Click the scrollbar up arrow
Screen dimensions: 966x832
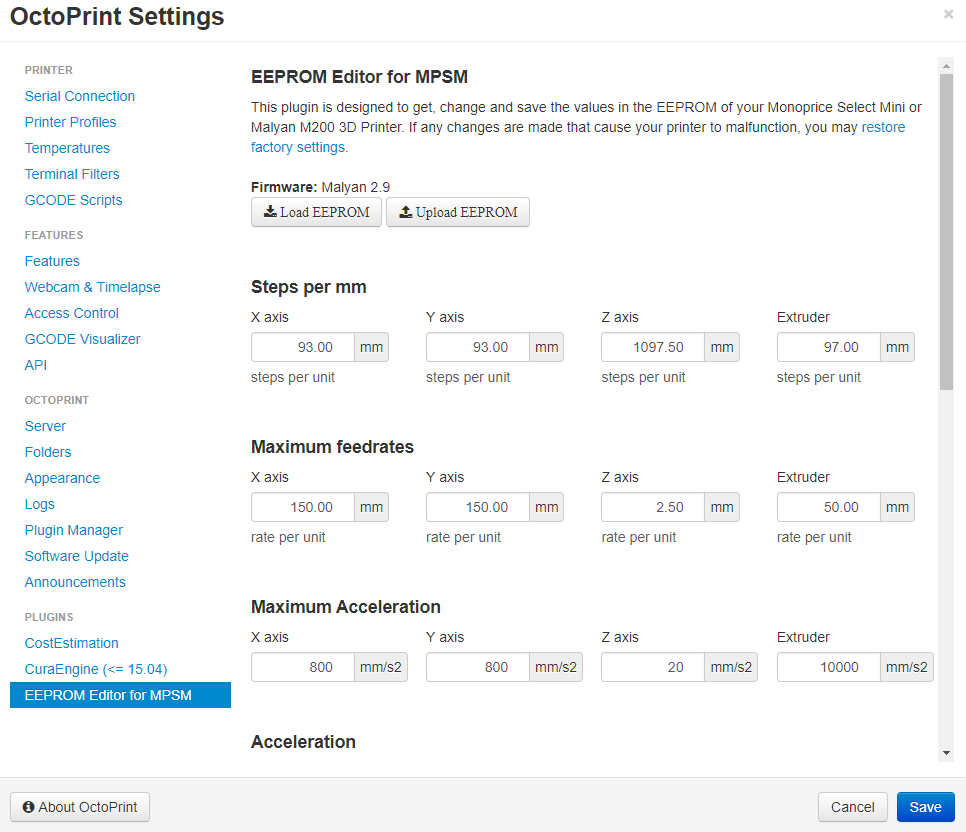point(946,65)
